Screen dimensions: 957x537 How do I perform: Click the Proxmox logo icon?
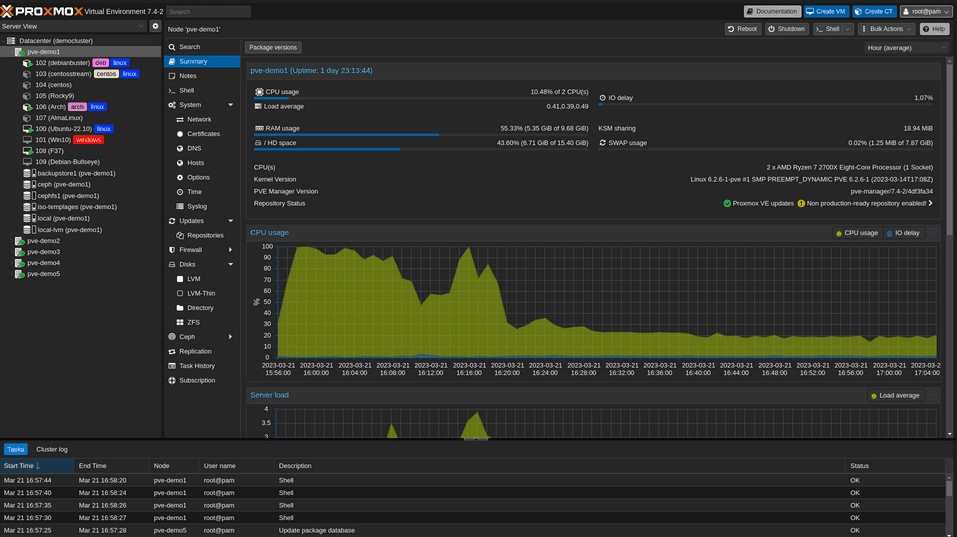7,11
